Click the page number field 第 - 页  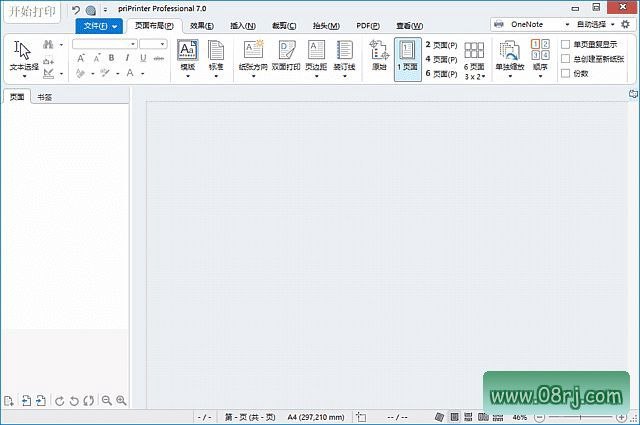pos(250,417)
